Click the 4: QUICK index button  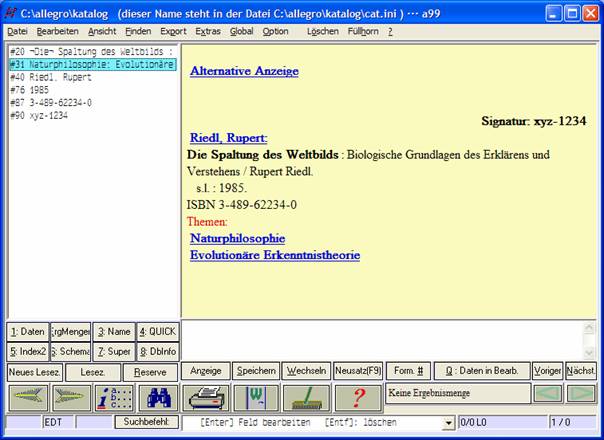point(156,331)
